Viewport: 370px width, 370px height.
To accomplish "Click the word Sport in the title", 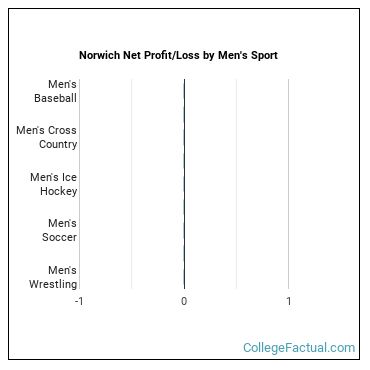I will (264, 55).
